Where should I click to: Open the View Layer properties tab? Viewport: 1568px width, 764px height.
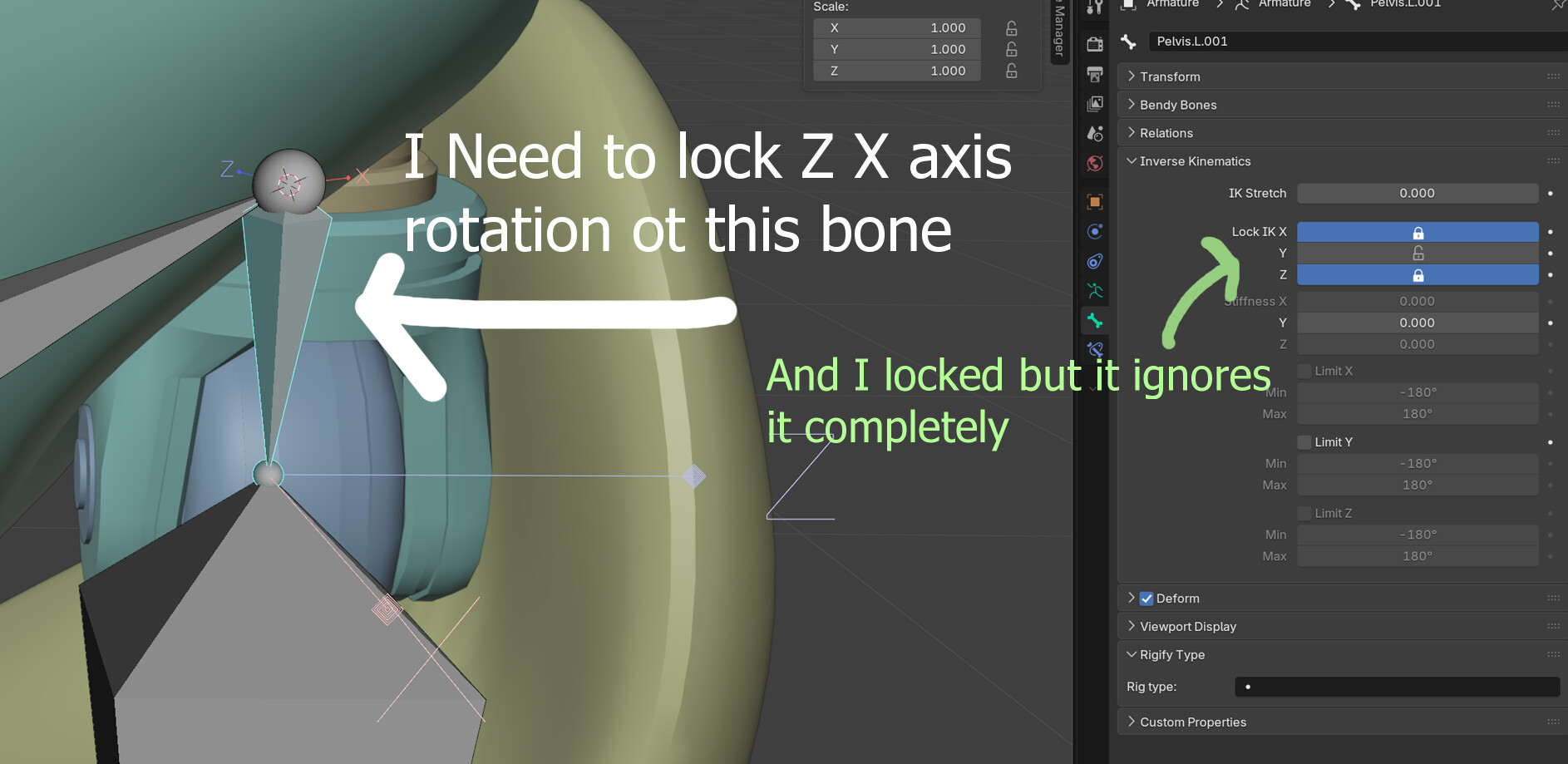1095,104
